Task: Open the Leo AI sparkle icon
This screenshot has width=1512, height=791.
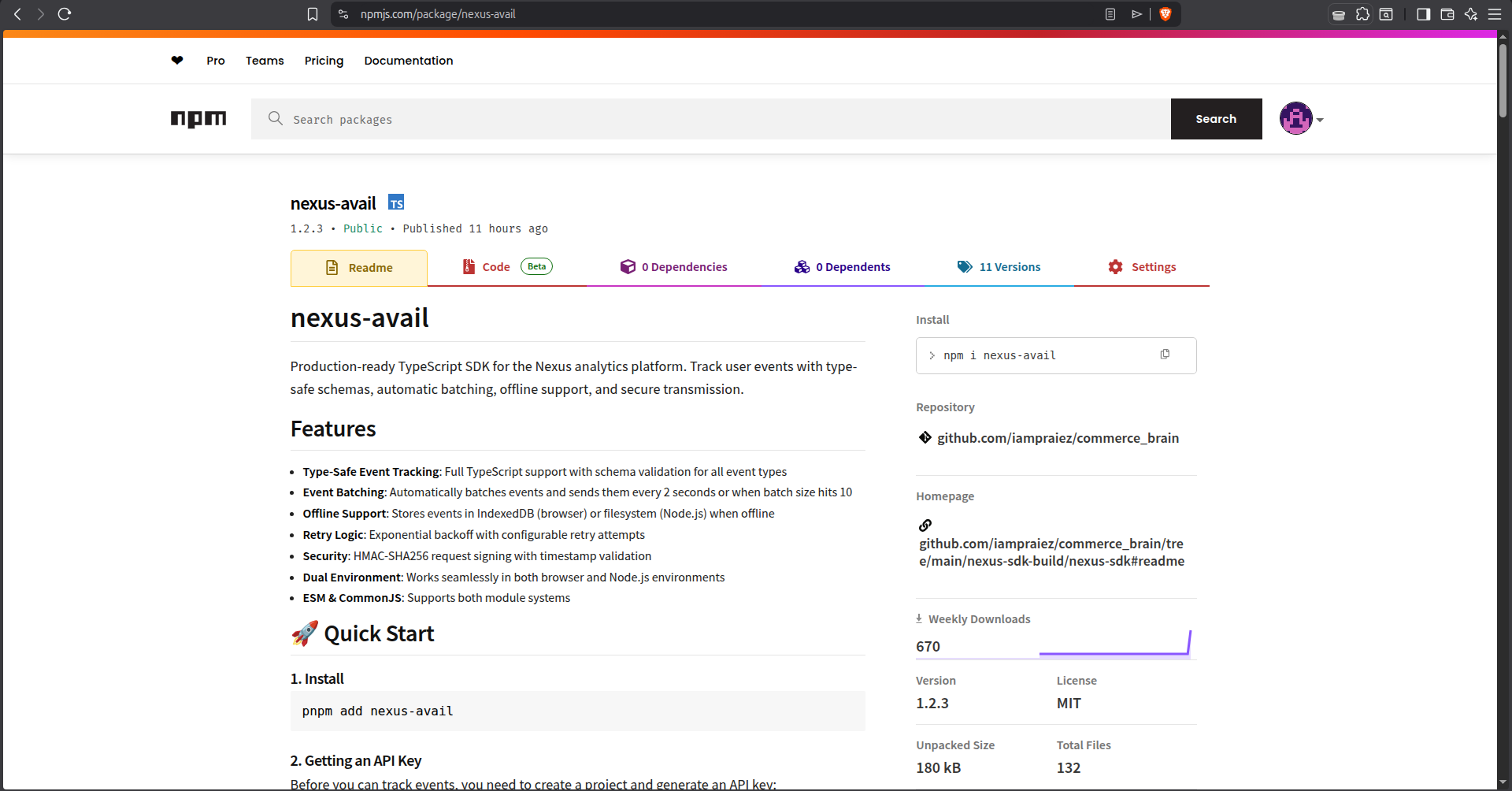Action: [x=1470, y=14]
